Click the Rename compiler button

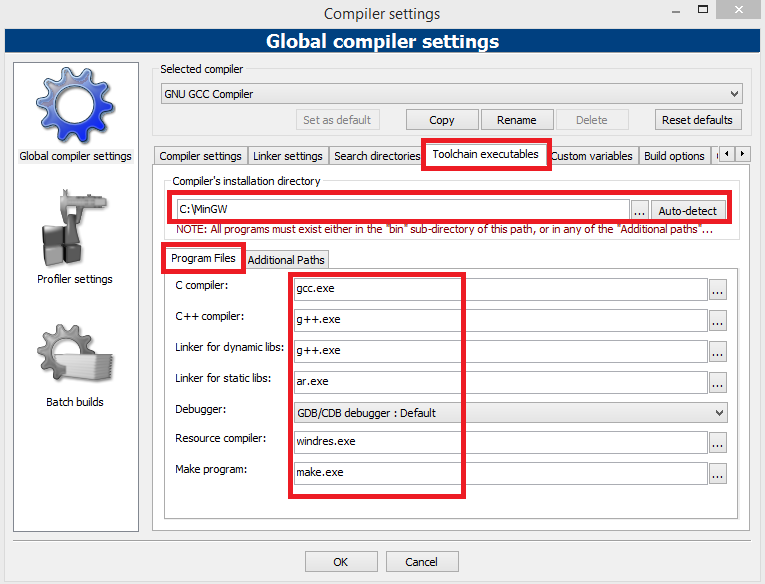click(517, 120)
